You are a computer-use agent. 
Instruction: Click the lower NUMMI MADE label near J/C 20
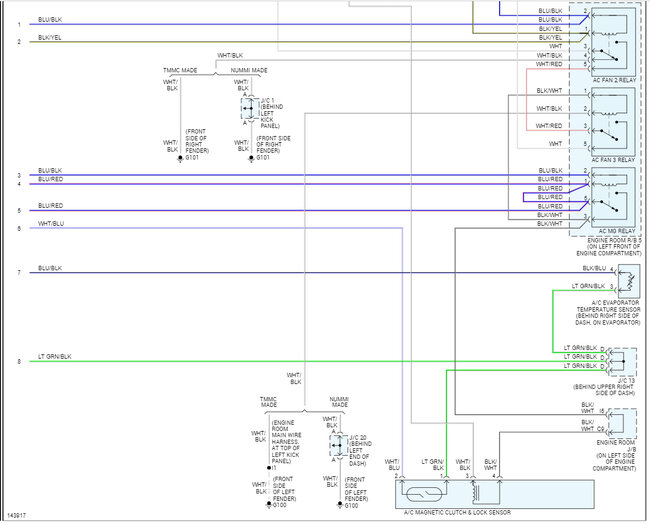(x=339, y=402)
